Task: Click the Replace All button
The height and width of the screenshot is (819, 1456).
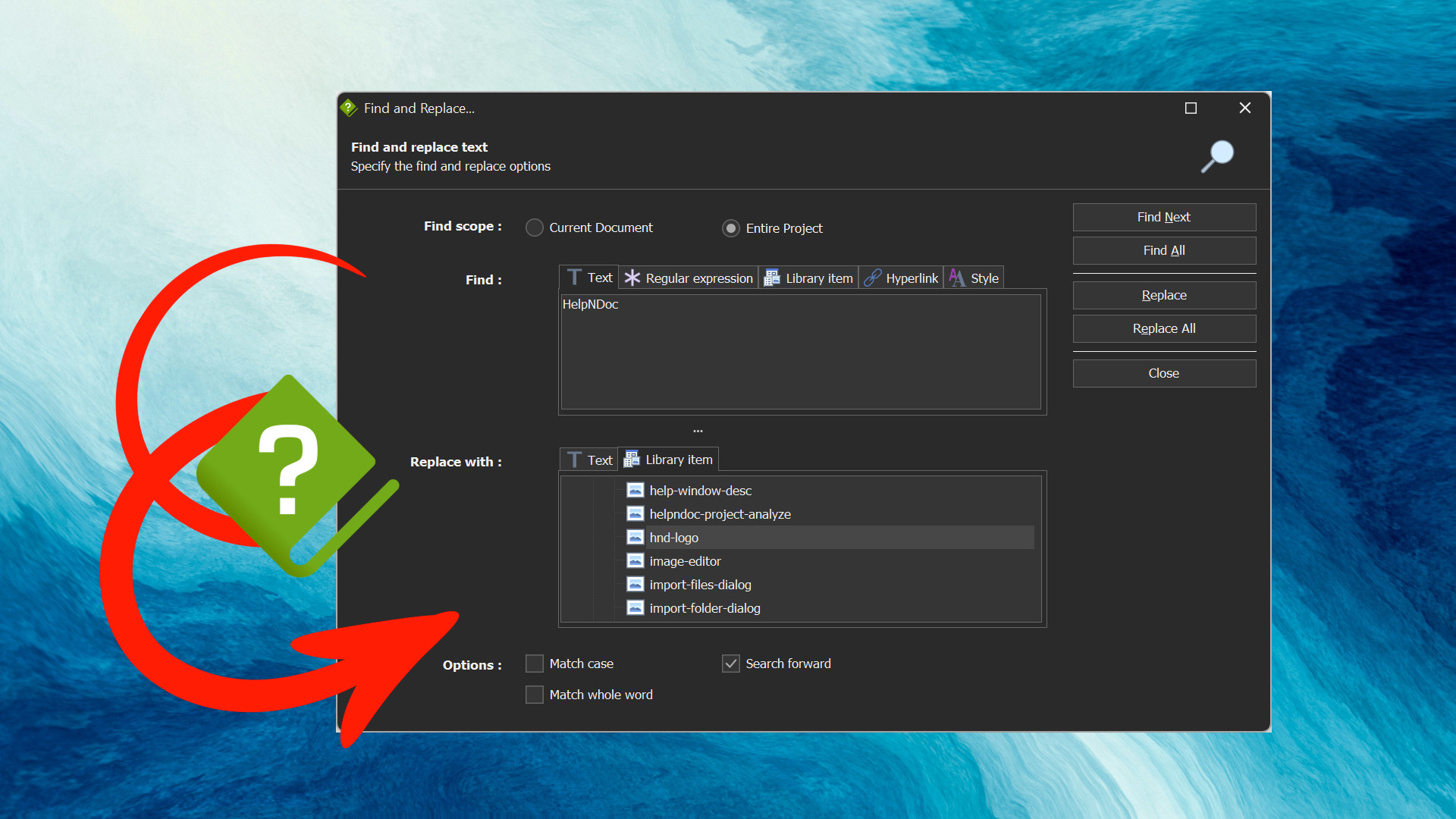Action: (x=1164, y=328)
